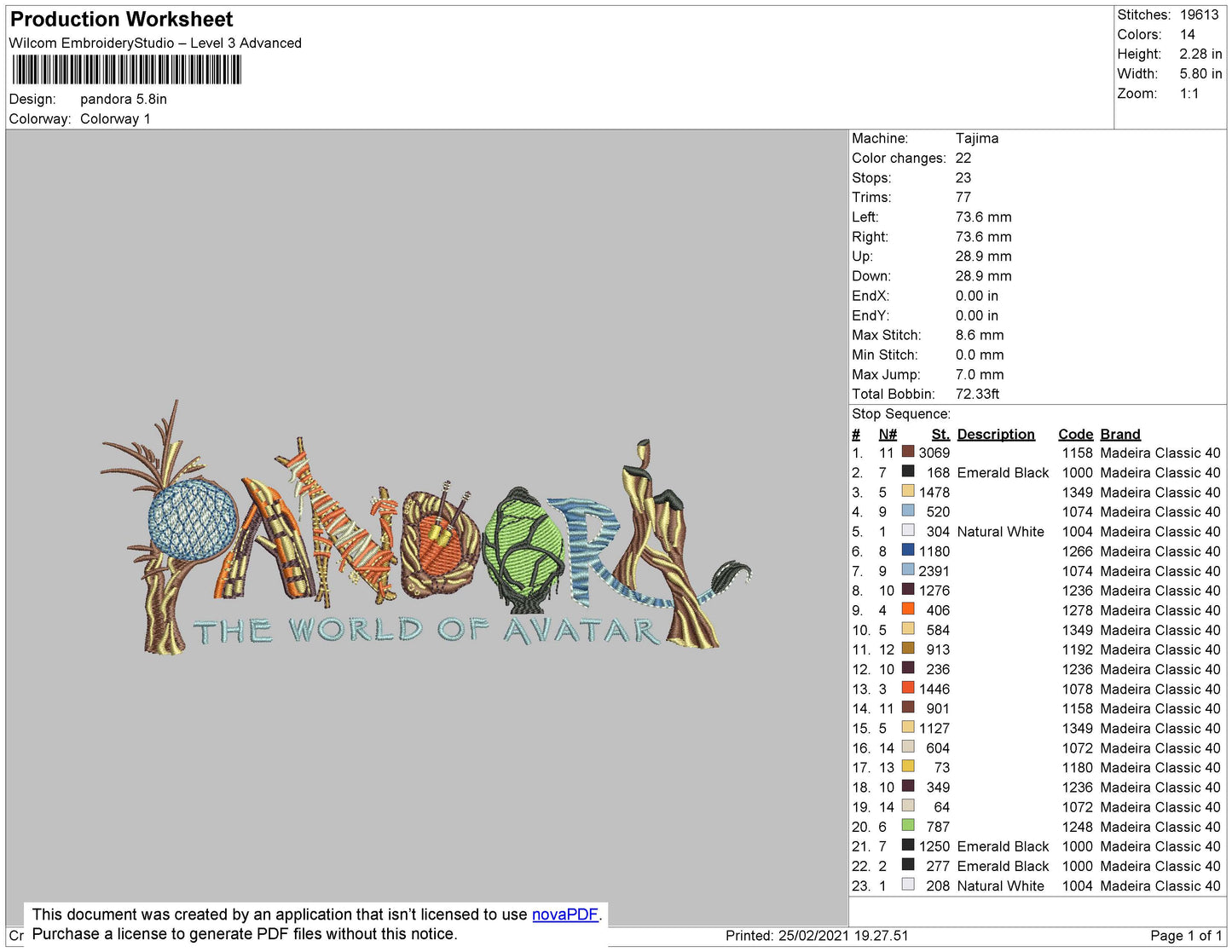Click the Width value 5.80 in

[1200, 73]
